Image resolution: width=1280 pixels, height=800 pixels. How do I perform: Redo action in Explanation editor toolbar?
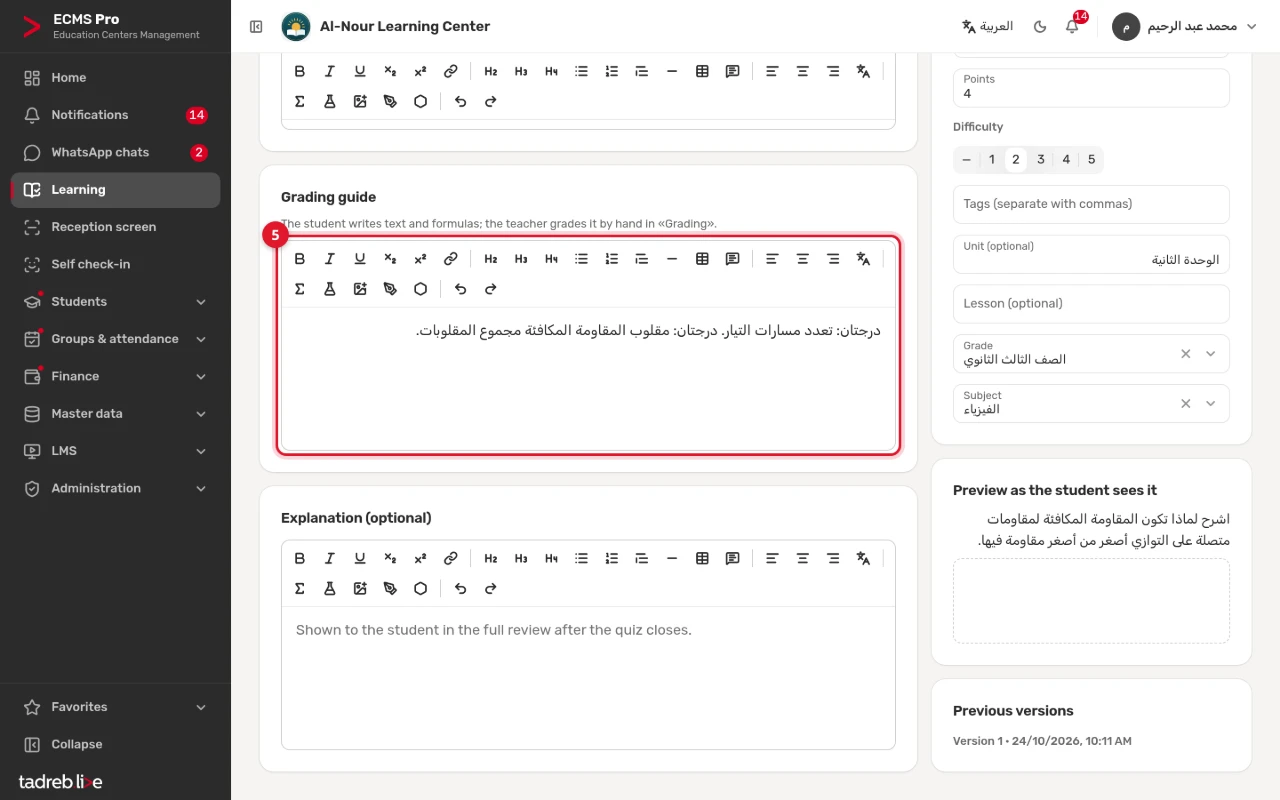490,589
